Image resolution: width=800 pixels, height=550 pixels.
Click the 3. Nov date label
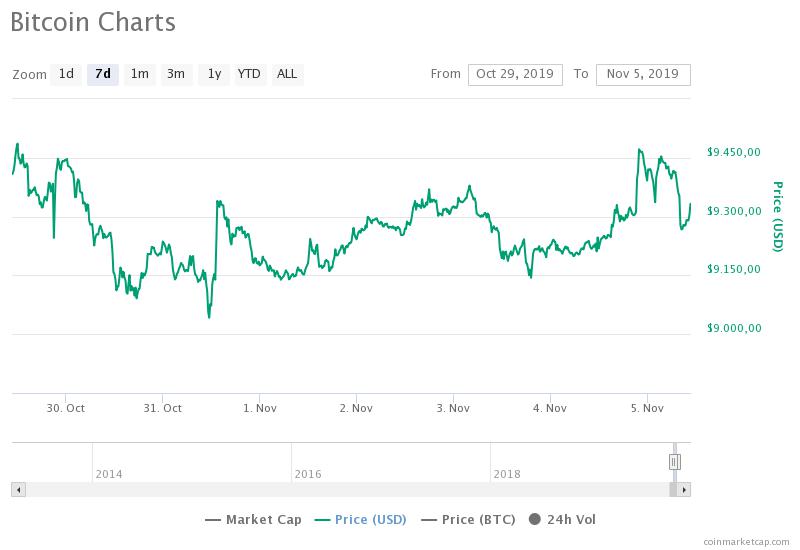coord(453,409)
